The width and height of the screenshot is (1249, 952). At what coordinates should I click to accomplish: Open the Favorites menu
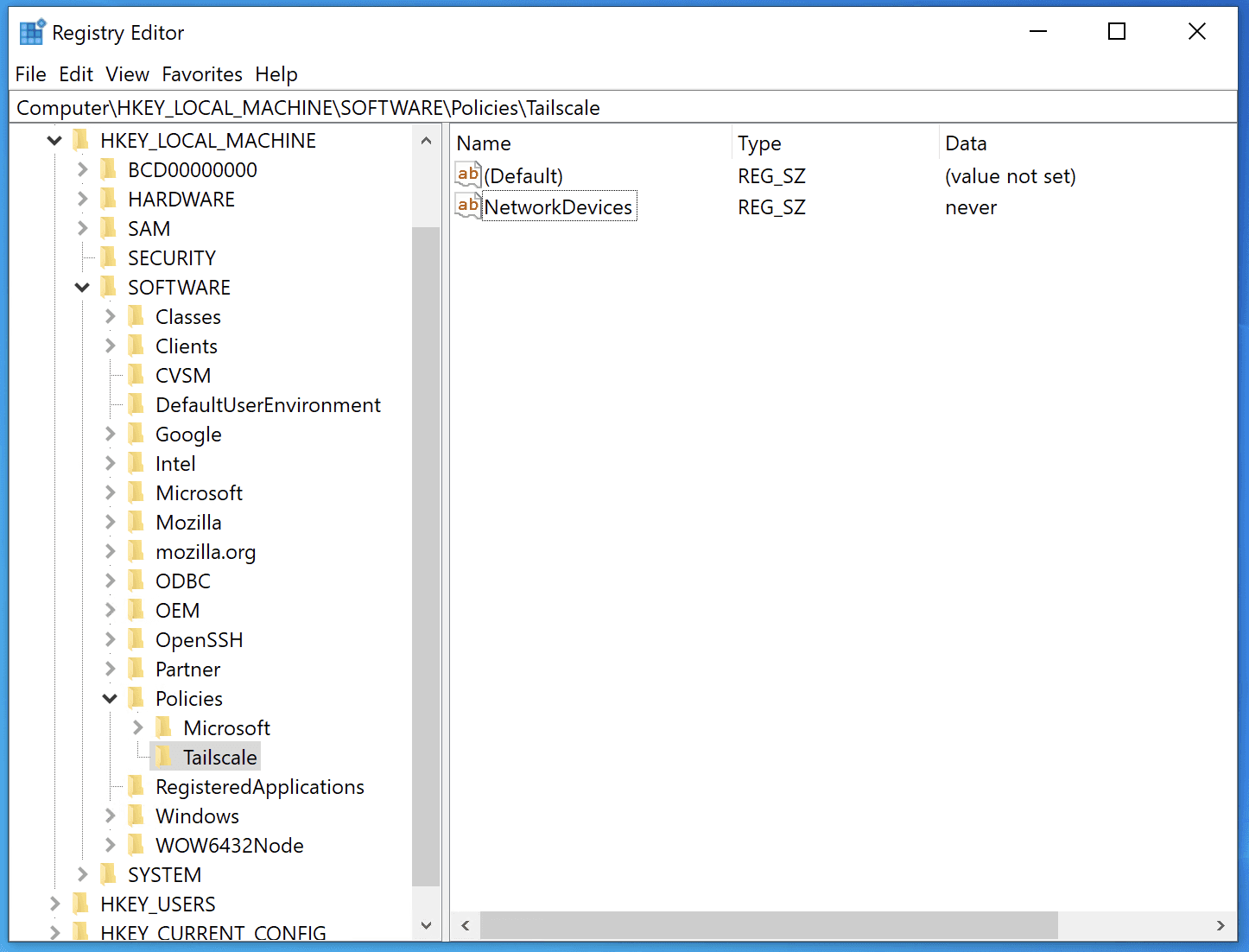point(202,74)
